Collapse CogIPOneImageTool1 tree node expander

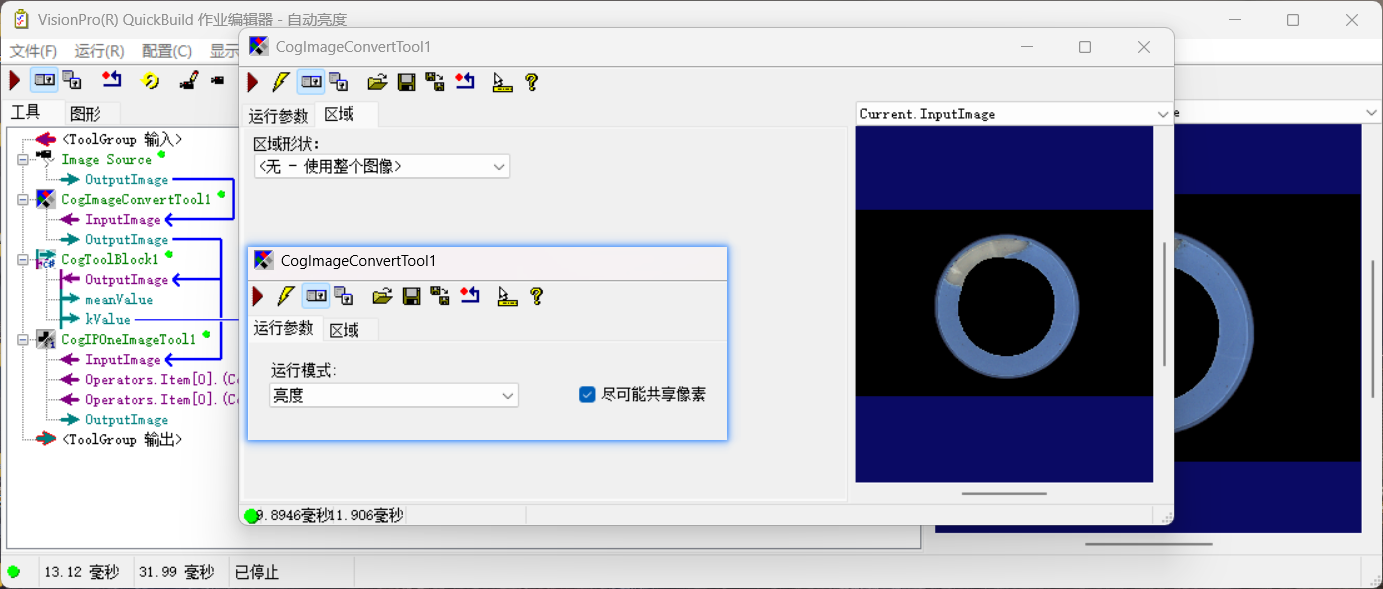point(23,339)
